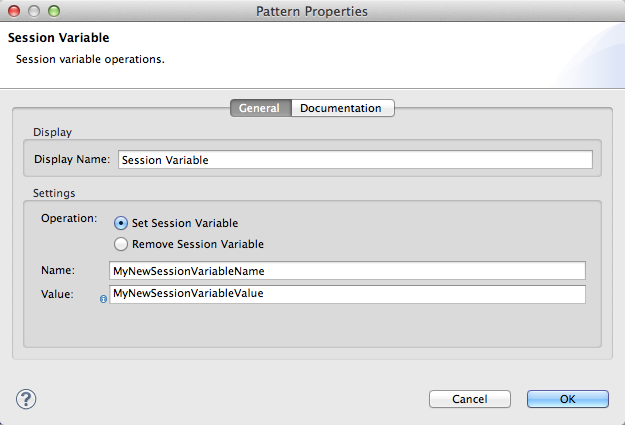Screen dimensions: 625x425
Task: Click the bold Session Variable heading
Action: point(58,39)
